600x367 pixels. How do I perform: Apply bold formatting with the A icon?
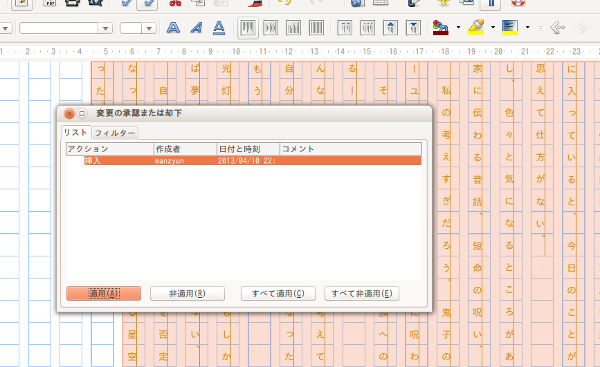click(173, 28)
